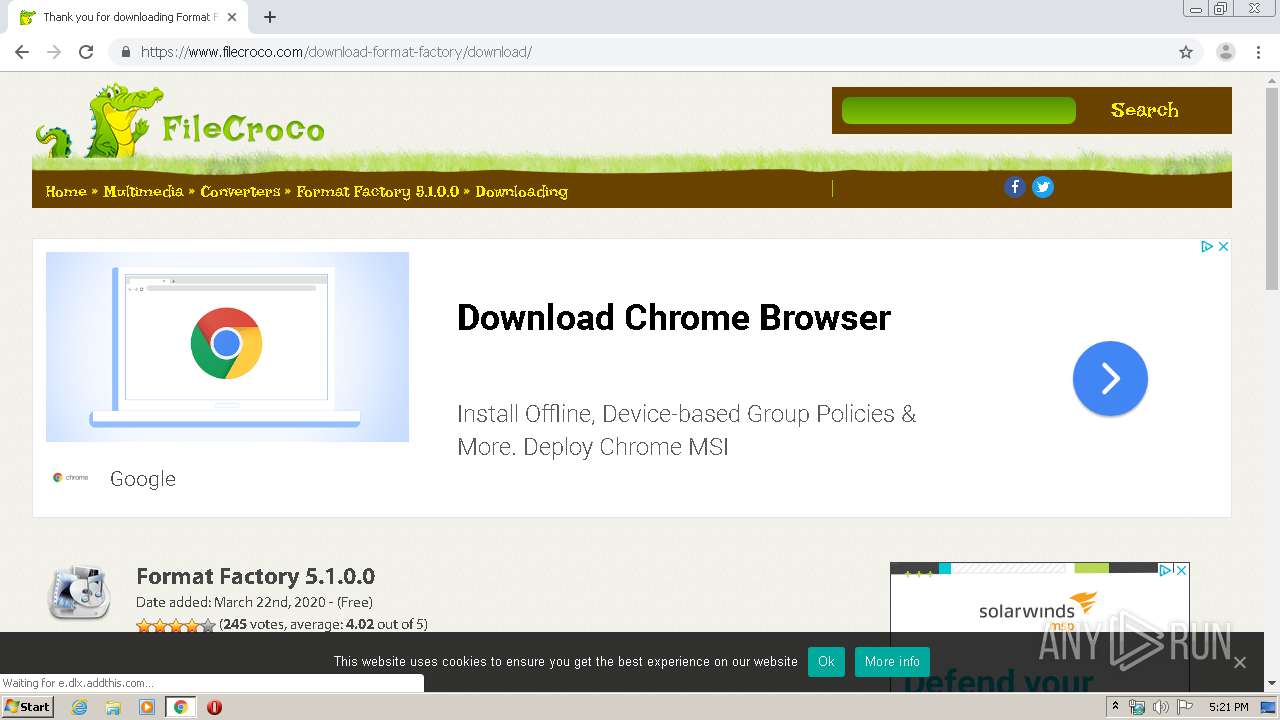Close the Chrome Browser ad banner
Viewport: 1280px width, 720px height.
pos(1222,246)
